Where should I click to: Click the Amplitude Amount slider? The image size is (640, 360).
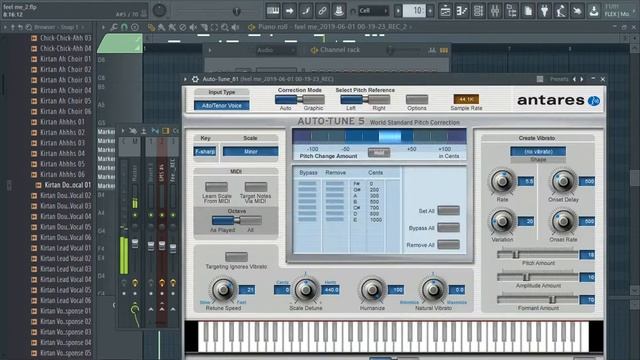tap(538, 277)
